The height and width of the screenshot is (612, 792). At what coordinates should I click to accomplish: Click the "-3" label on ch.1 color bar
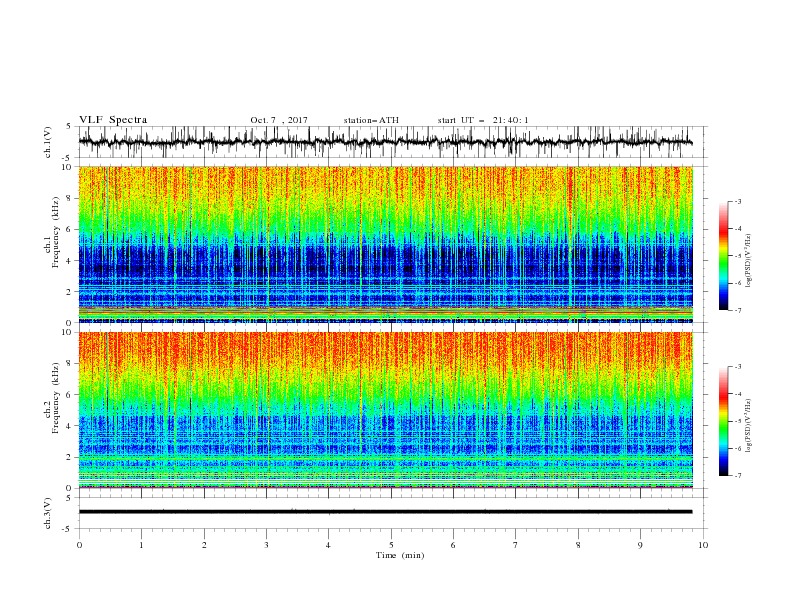[737, 201]
